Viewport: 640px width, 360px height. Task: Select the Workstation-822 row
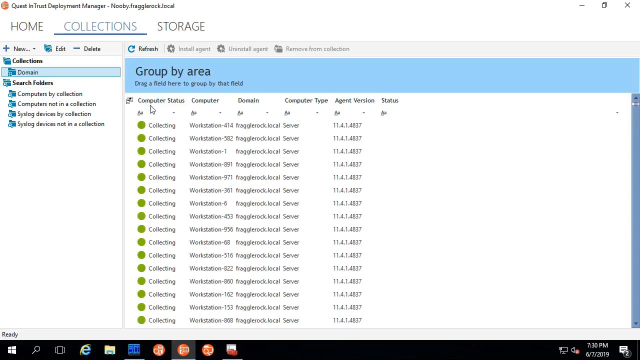click(378, 269)
